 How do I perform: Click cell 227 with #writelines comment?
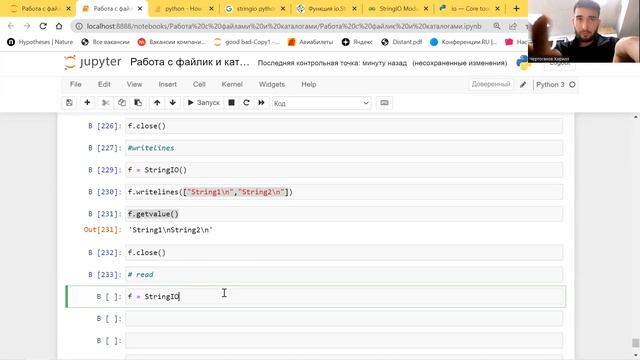(x=344, y=148)
